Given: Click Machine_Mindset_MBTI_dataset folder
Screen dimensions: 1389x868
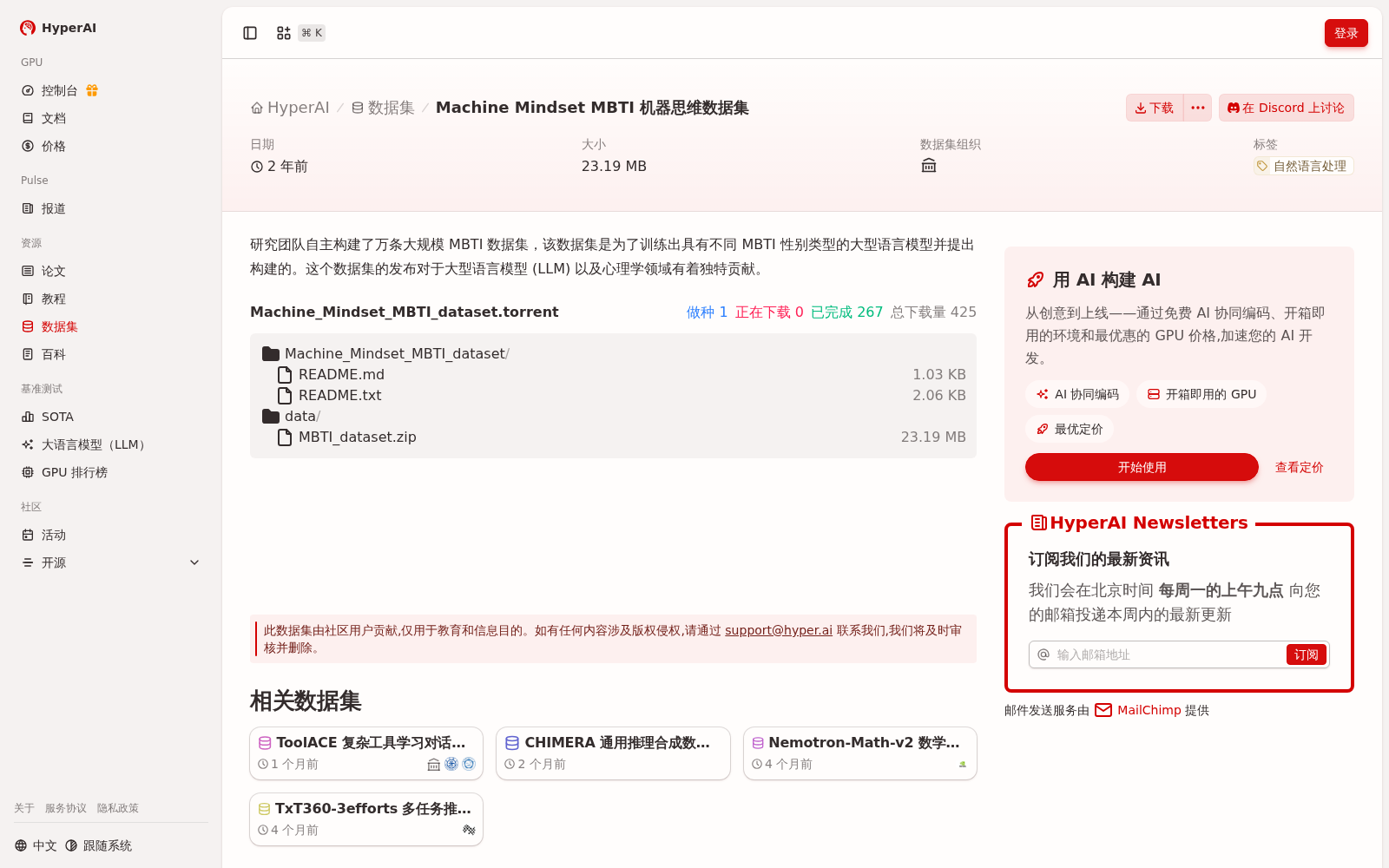Looking at the screenshot, I should click(385, 353).
